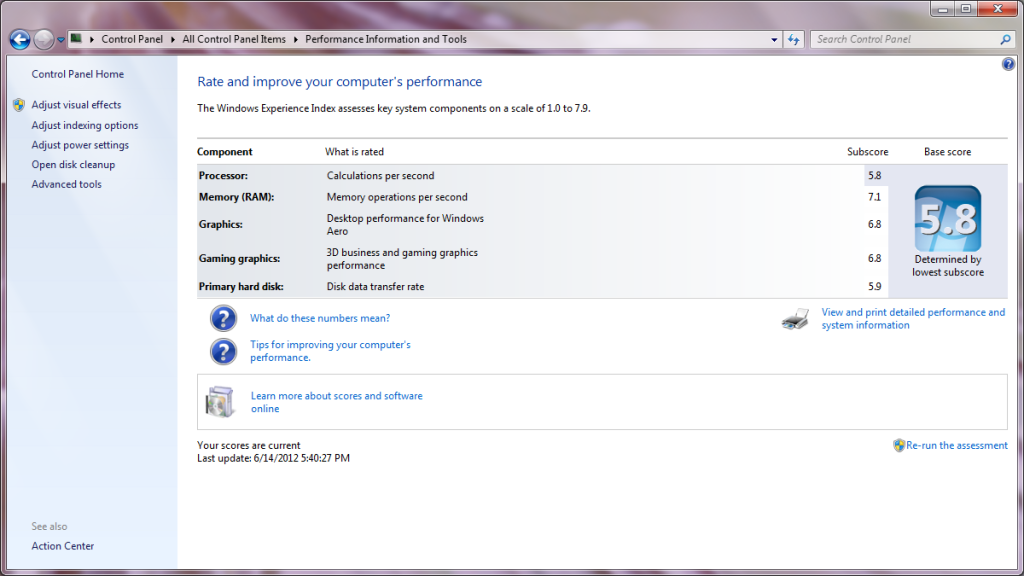
Task: Open the address bar history dropdown
Action: coord(775,40)
